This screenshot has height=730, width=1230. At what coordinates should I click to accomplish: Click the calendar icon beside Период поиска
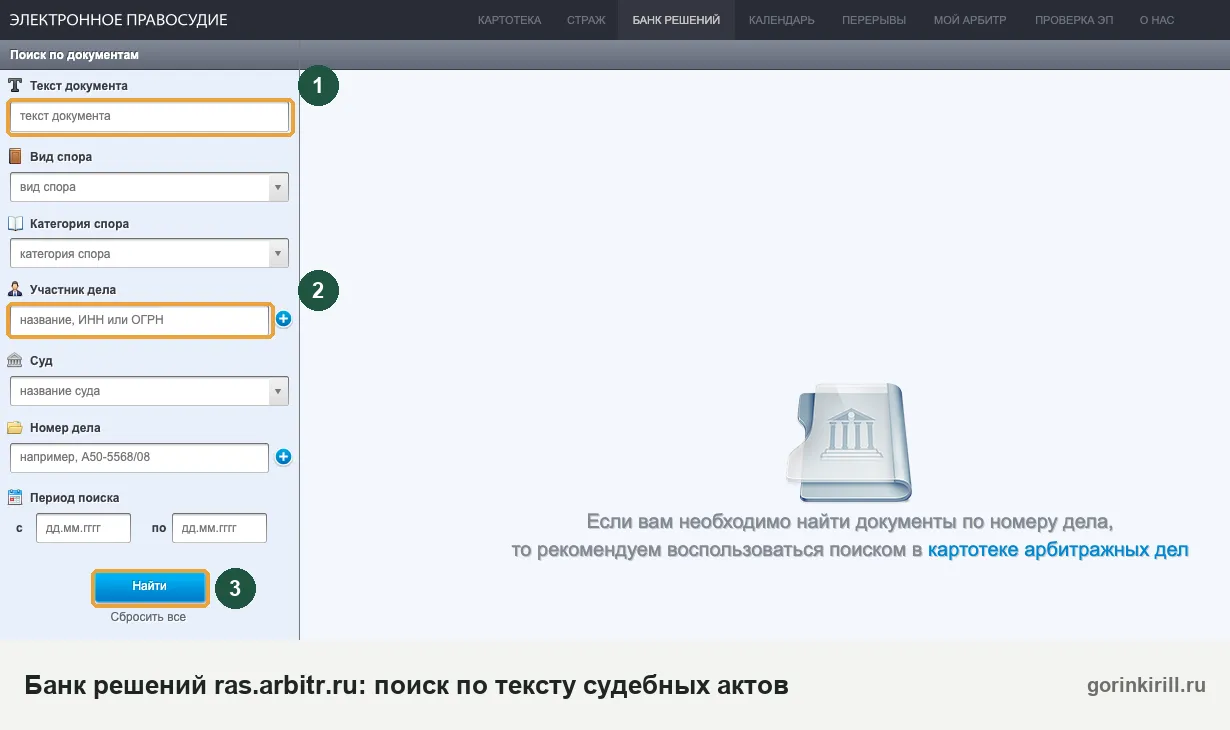(x=15, y=497)
